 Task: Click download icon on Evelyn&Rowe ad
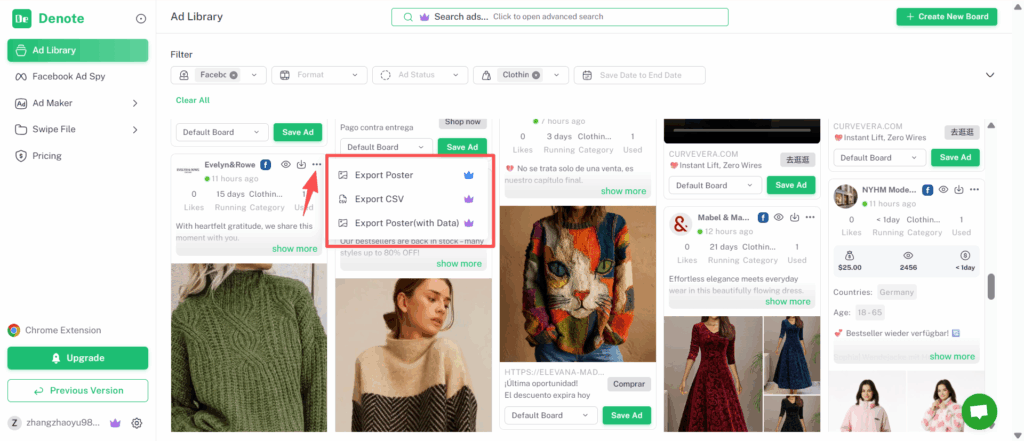[x=301, y=165]
